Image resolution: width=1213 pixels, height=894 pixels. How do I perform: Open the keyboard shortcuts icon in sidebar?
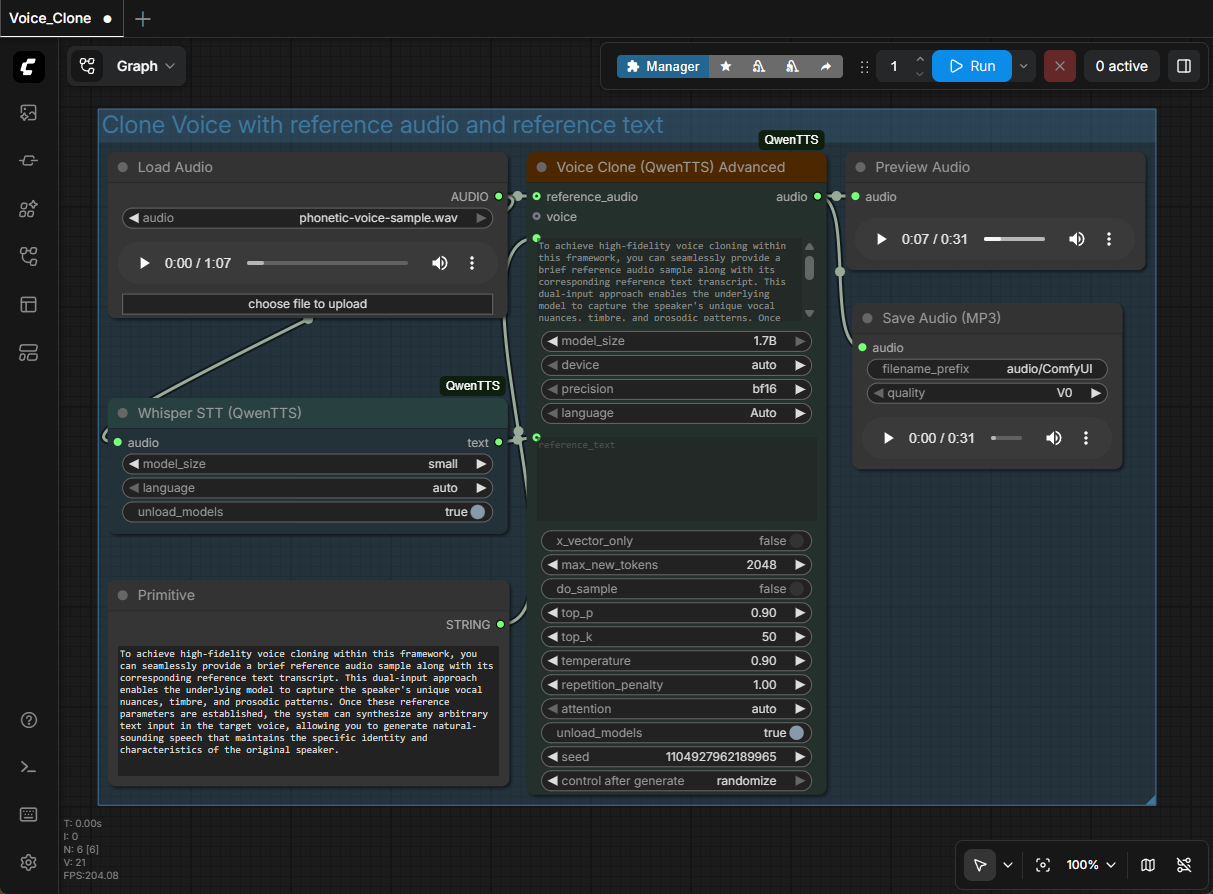[29, 814]
